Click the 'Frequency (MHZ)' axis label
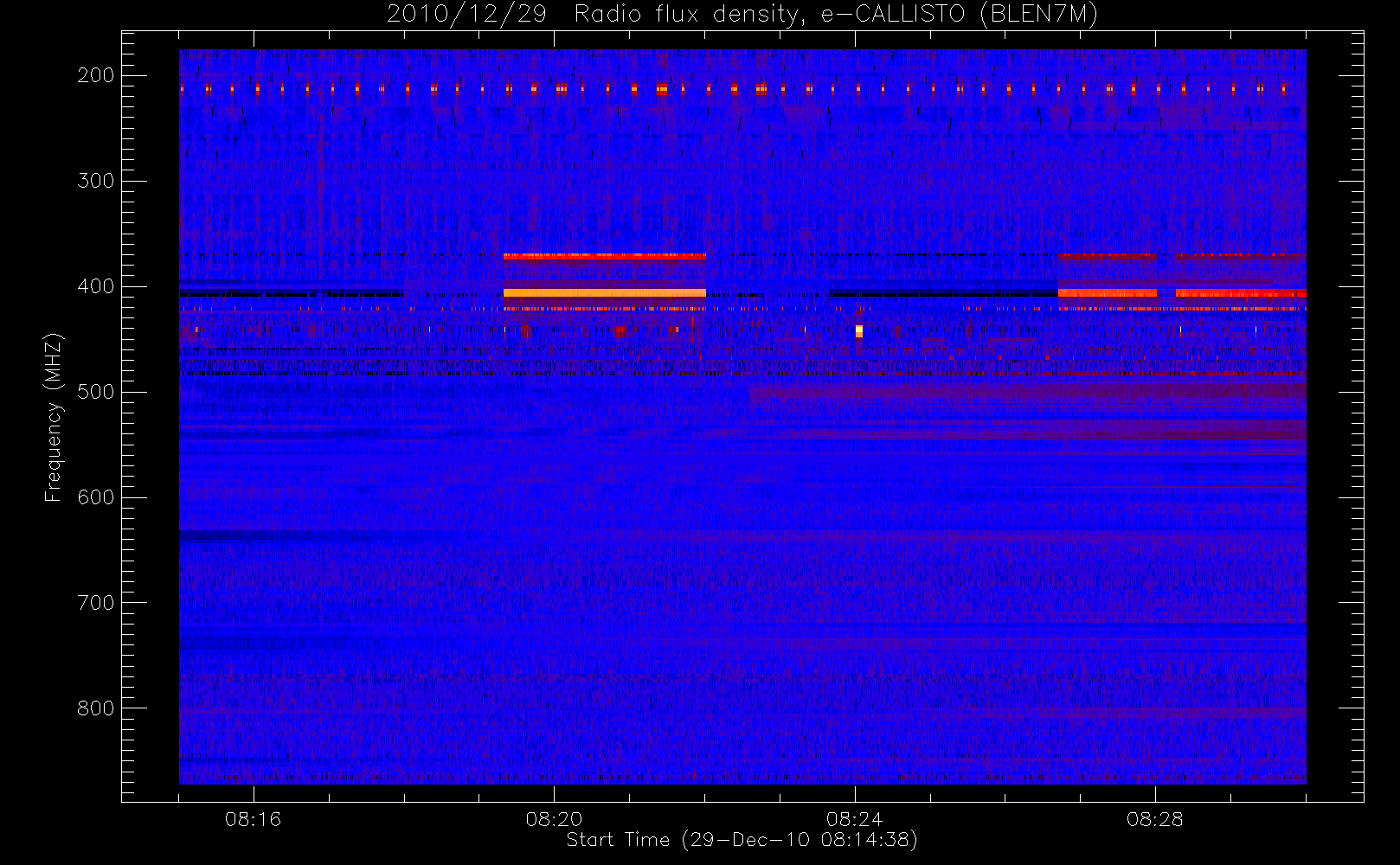 tap(54, 417)
